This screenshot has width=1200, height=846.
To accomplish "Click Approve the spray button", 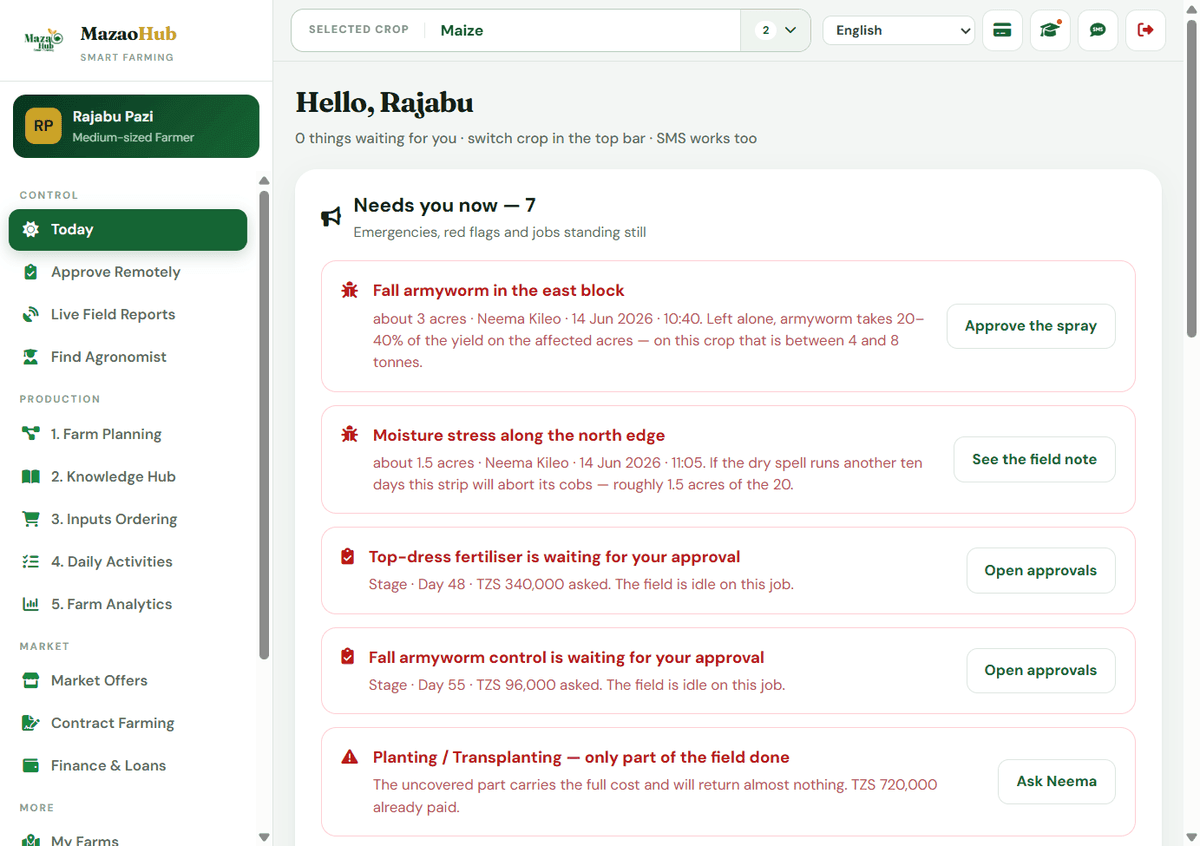I will pos(1031,326).
